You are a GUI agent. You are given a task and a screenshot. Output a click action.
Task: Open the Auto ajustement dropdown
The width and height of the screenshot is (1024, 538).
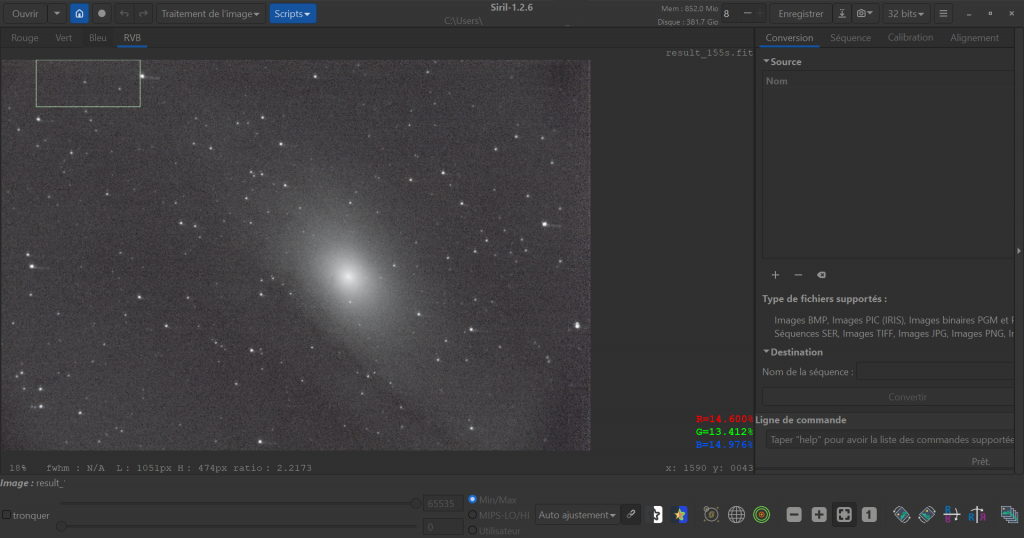tap(576, 515)
